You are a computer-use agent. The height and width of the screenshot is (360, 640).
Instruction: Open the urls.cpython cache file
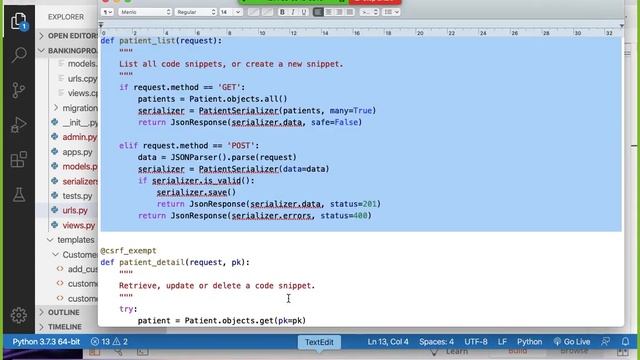pos(82,78)
